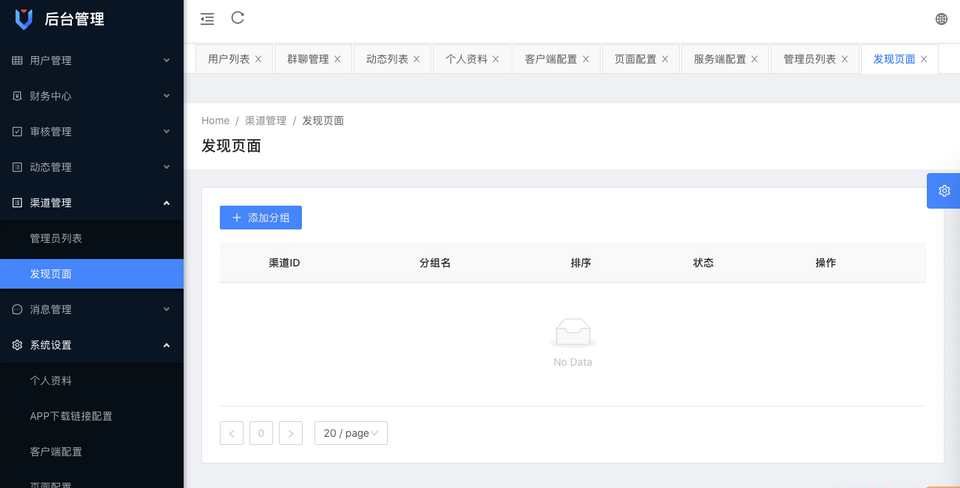Expand the 用户管理 menu chevron

tap(167, 61)
